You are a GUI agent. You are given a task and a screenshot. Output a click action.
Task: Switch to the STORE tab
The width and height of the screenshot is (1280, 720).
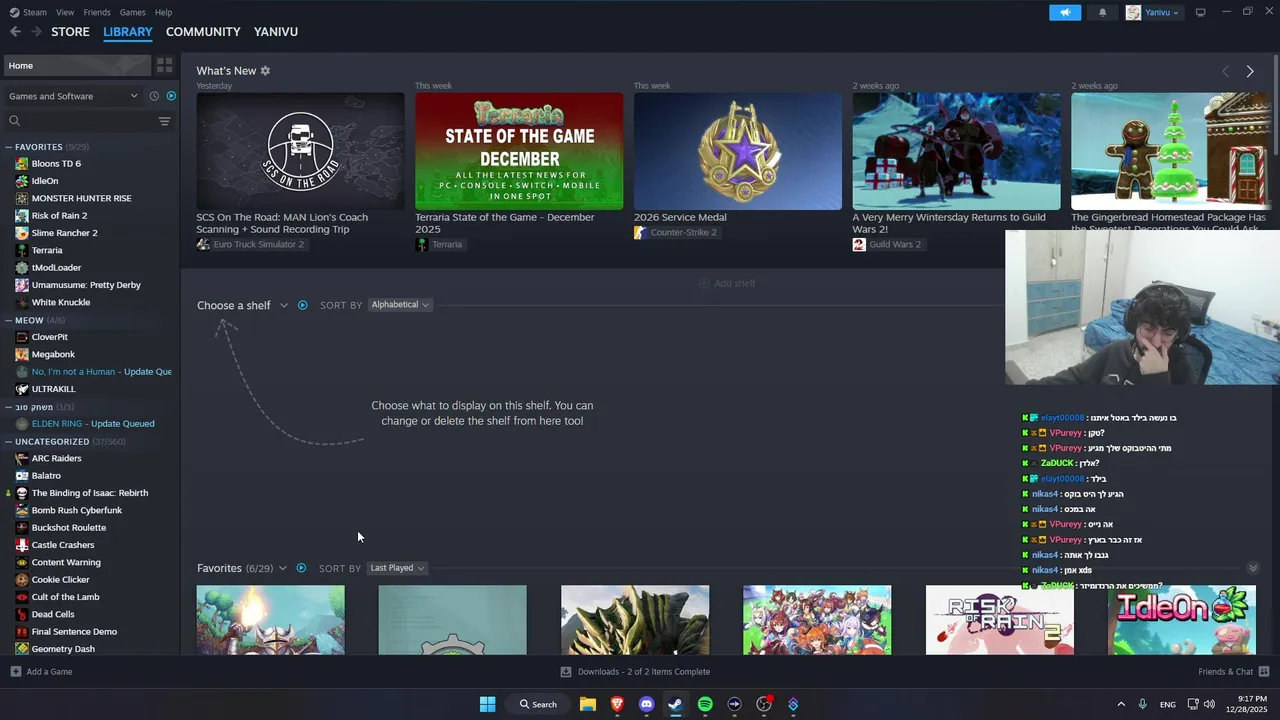click(x=70, y=32)
